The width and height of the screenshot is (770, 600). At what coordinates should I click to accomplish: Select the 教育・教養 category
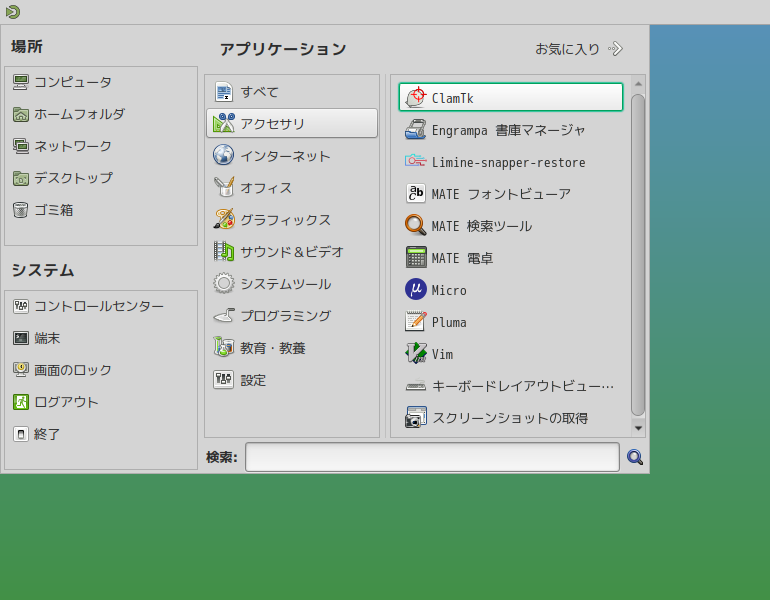coord(292,348)
